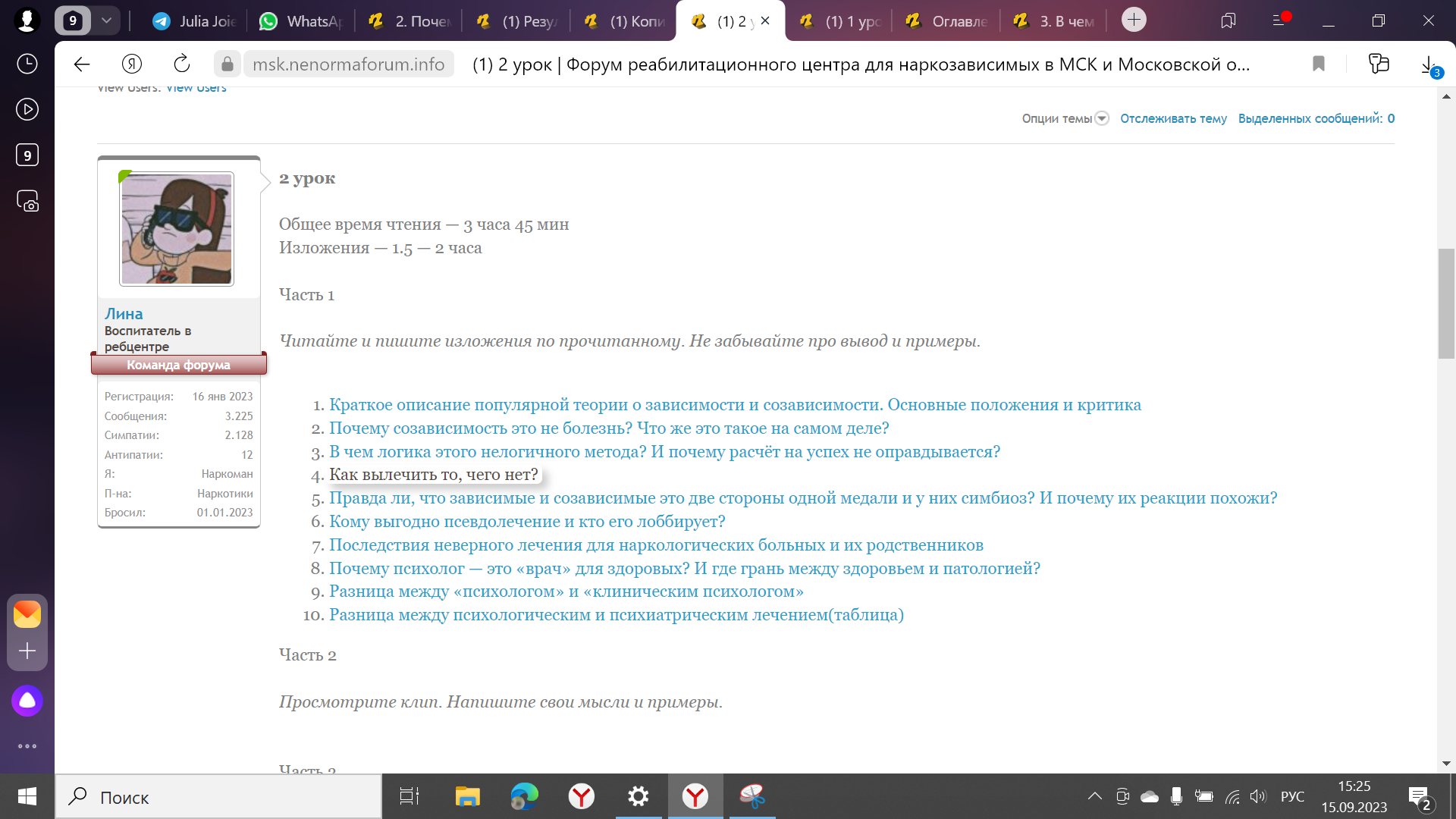Click the vertical page scrollbar thumb
Viewport: 1456px width, 819px height.
coord(1446,303)
